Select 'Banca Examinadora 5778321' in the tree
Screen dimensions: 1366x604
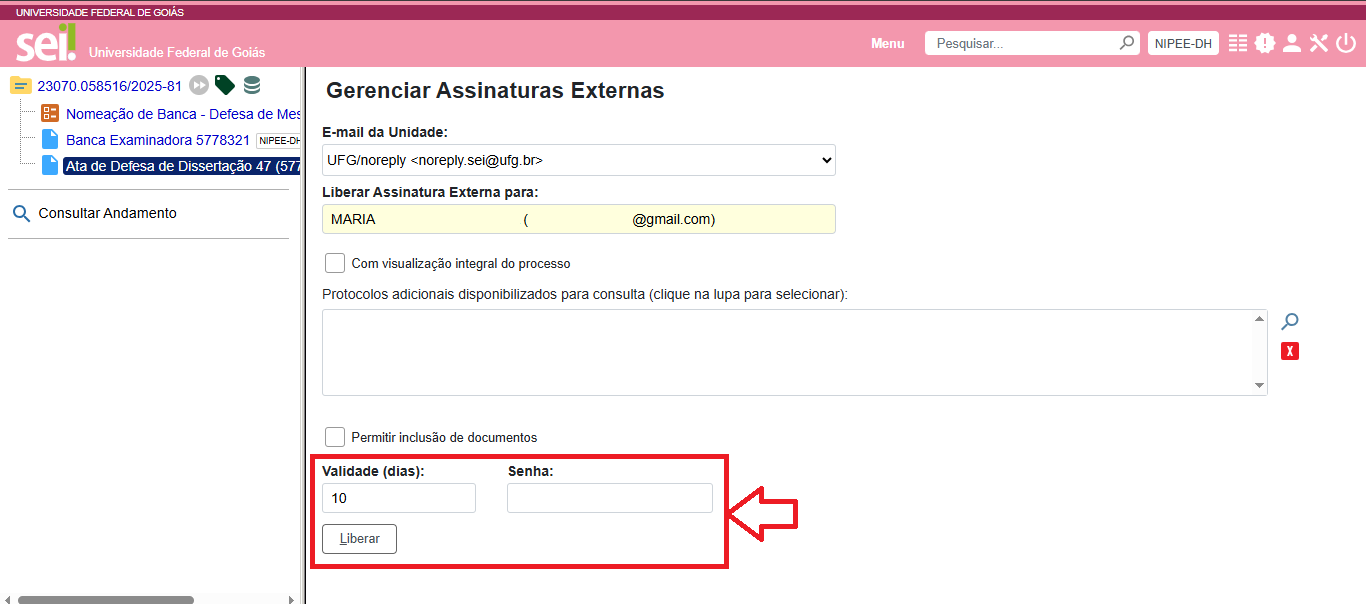coord(157,140)
